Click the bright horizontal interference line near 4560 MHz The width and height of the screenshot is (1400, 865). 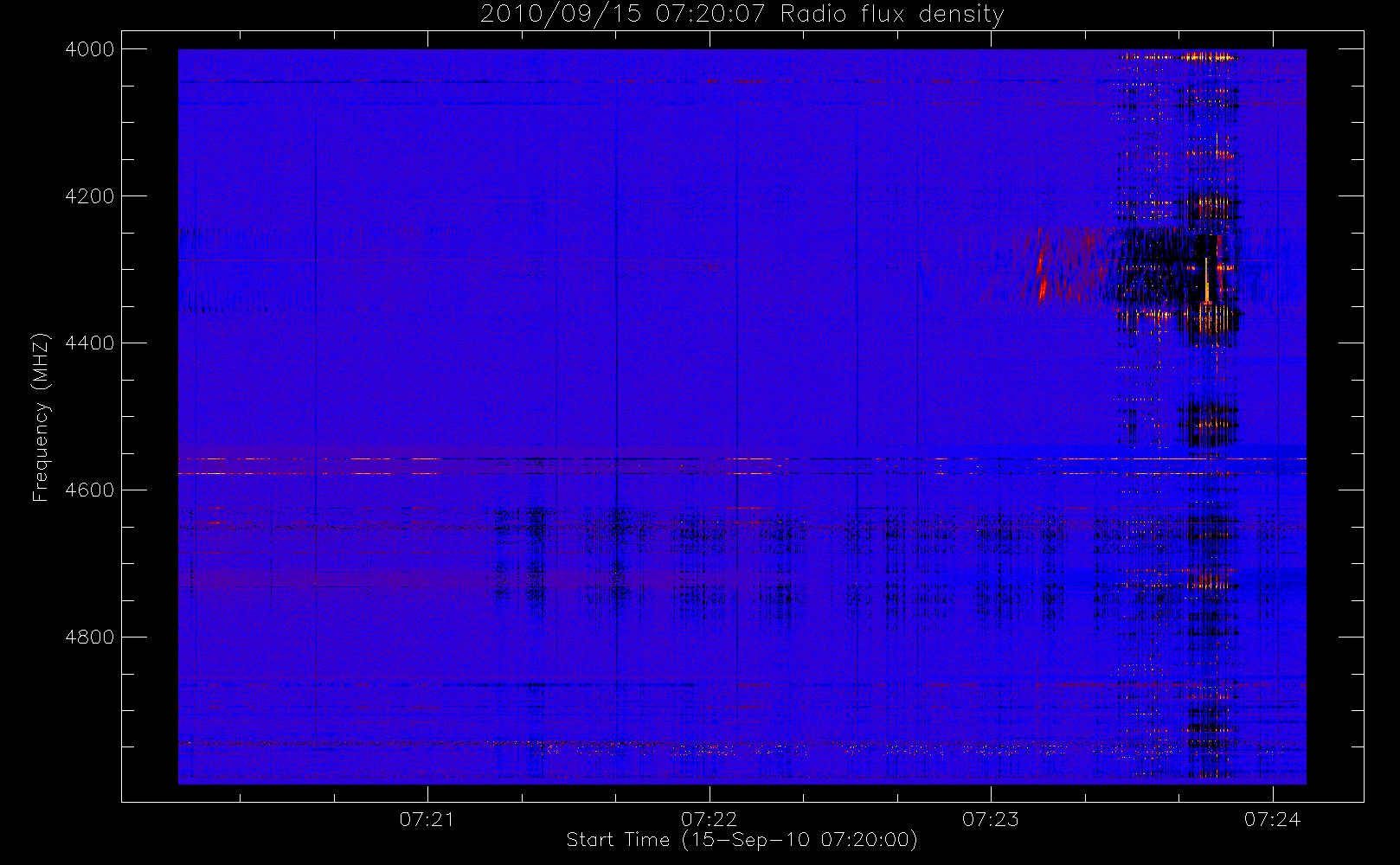click(x=742, y=458)
